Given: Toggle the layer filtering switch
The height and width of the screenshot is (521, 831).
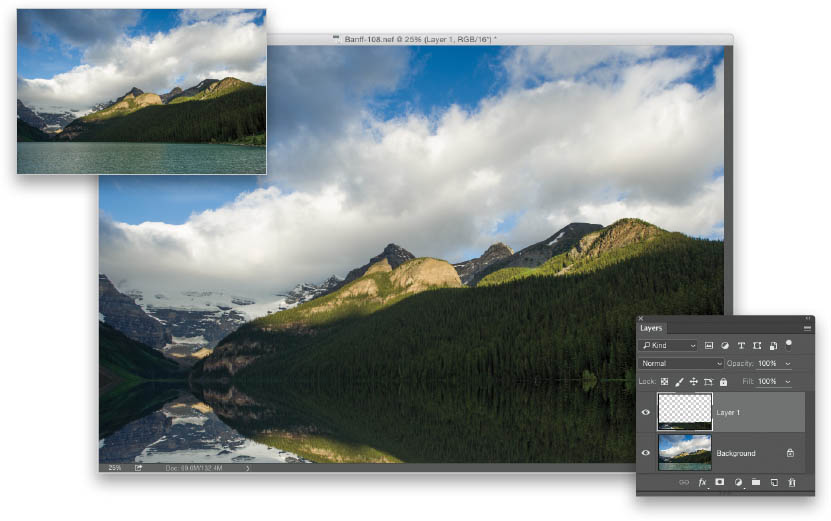Looking at the screenshot, I should click(x=789, y=345).
